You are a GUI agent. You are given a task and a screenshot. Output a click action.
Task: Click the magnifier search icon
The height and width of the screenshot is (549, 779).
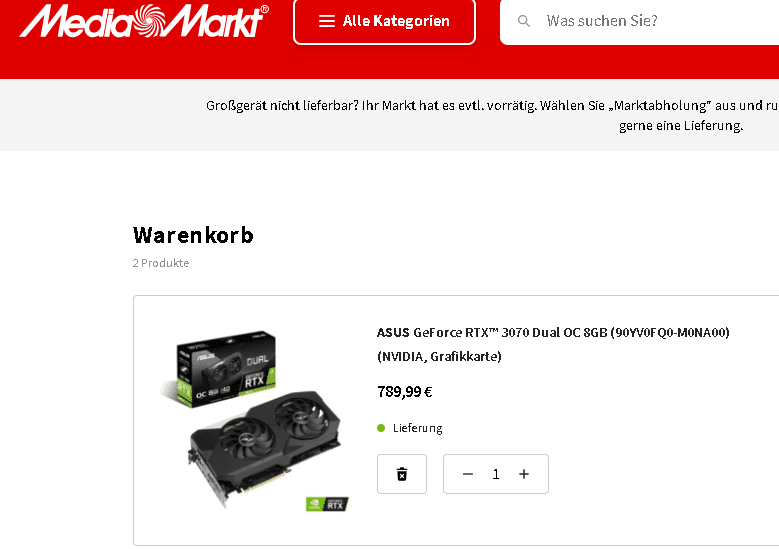(x=524, y=21)
